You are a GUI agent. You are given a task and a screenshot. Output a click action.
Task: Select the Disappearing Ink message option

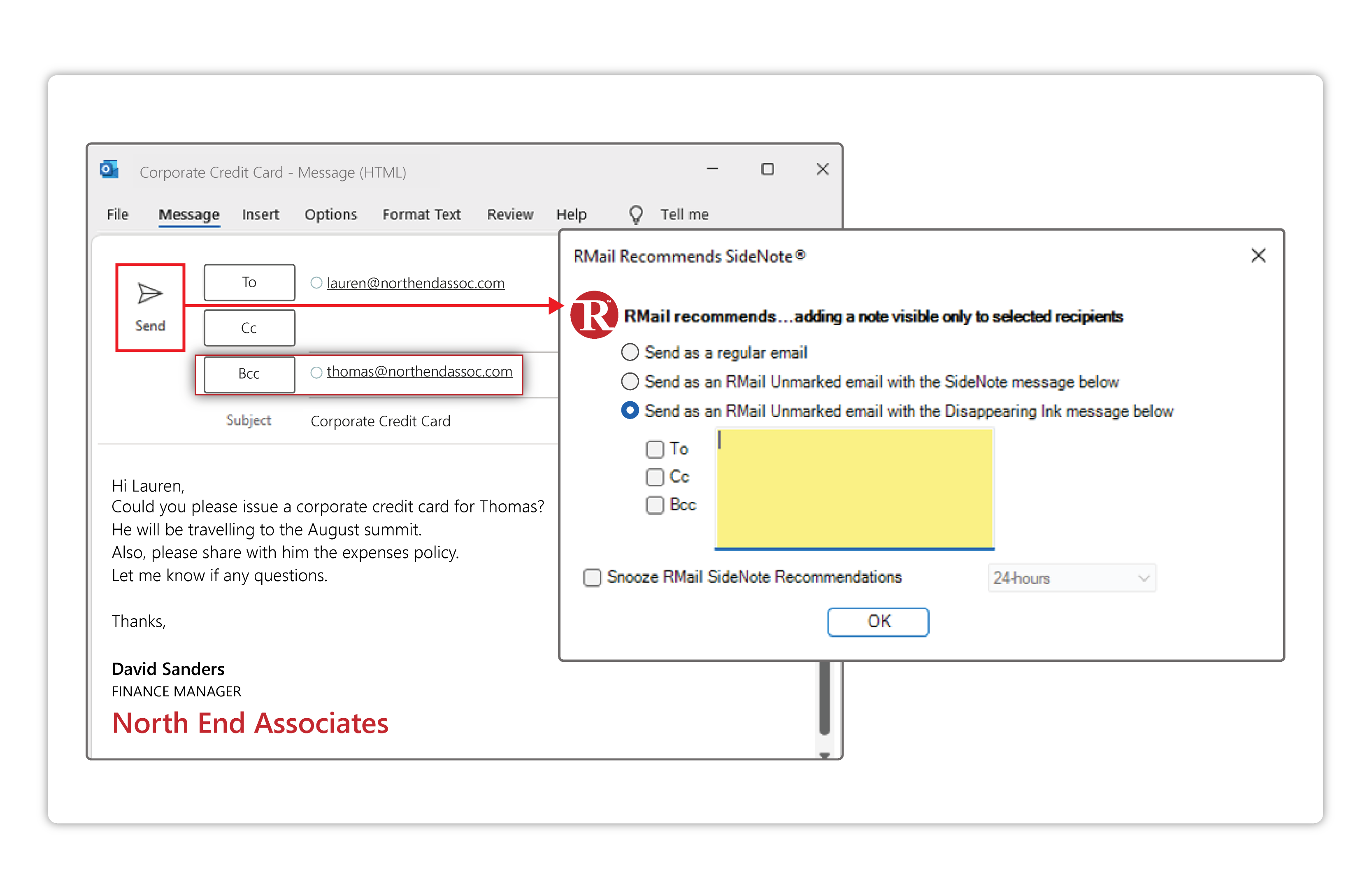point(630,410)
